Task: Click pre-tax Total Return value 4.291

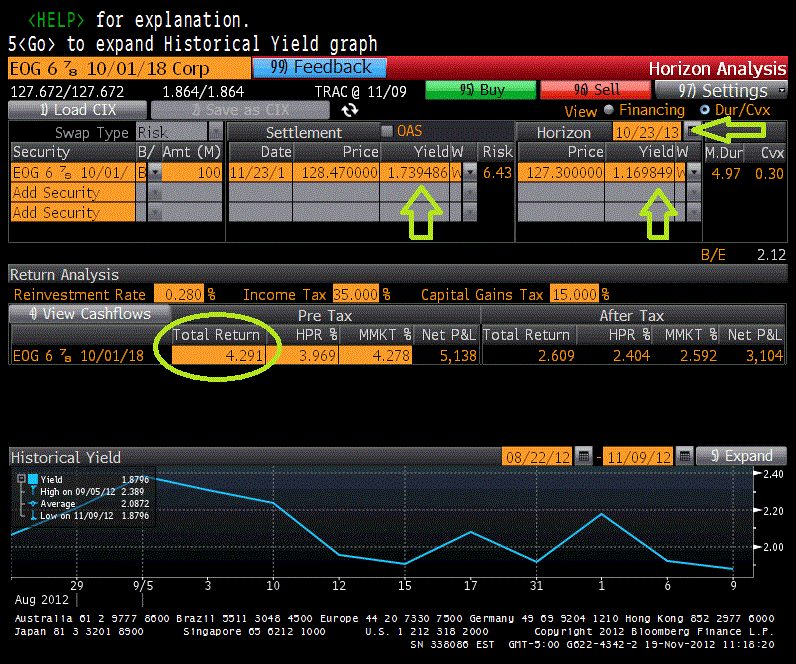Action: (219, 355)
